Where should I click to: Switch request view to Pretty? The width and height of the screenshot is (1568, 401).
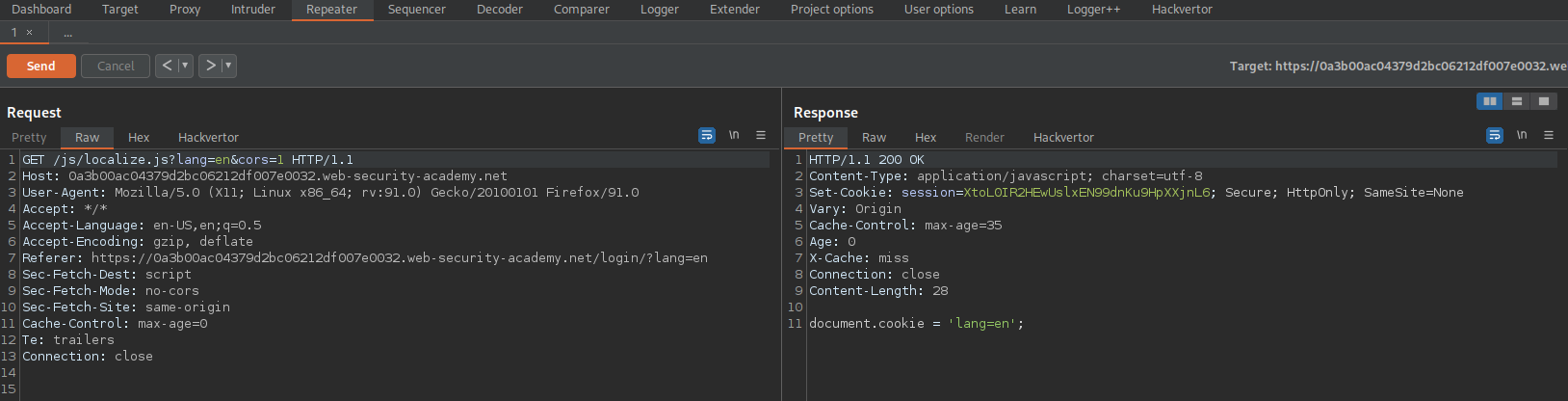29,138
